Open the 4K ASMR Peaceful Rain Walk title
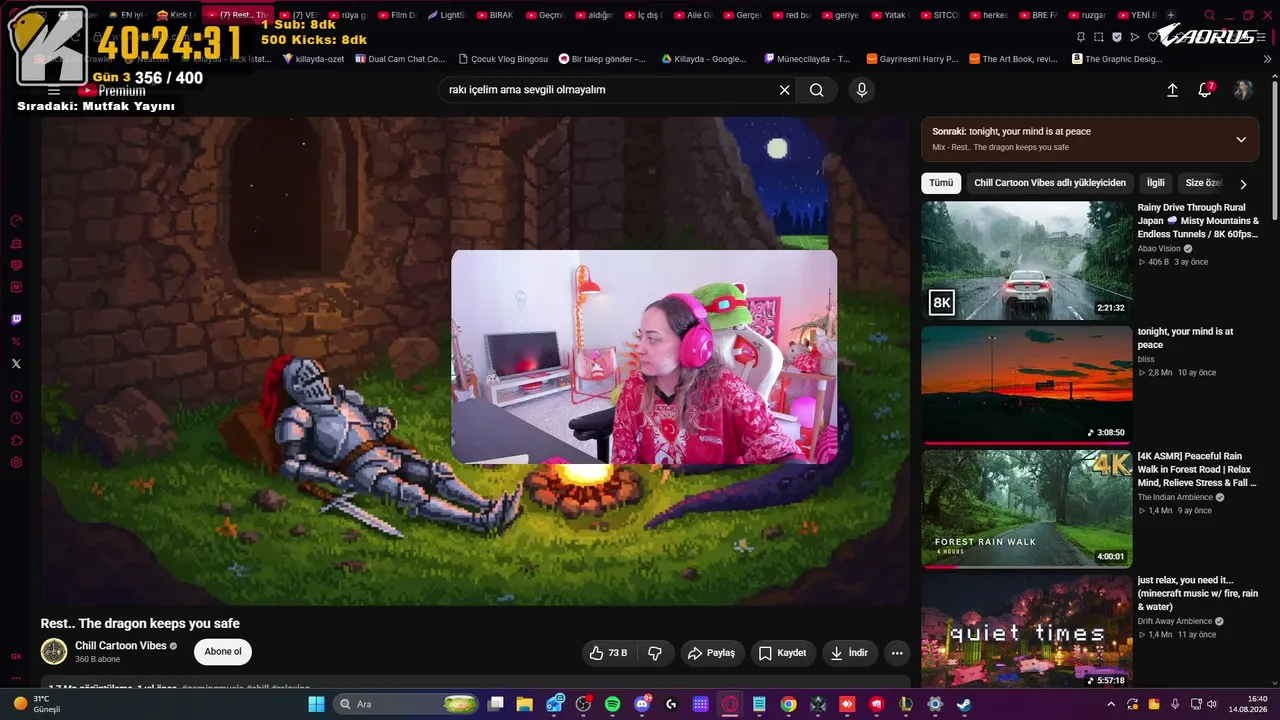This screenshot has width=1280, height=720. 1197,469
